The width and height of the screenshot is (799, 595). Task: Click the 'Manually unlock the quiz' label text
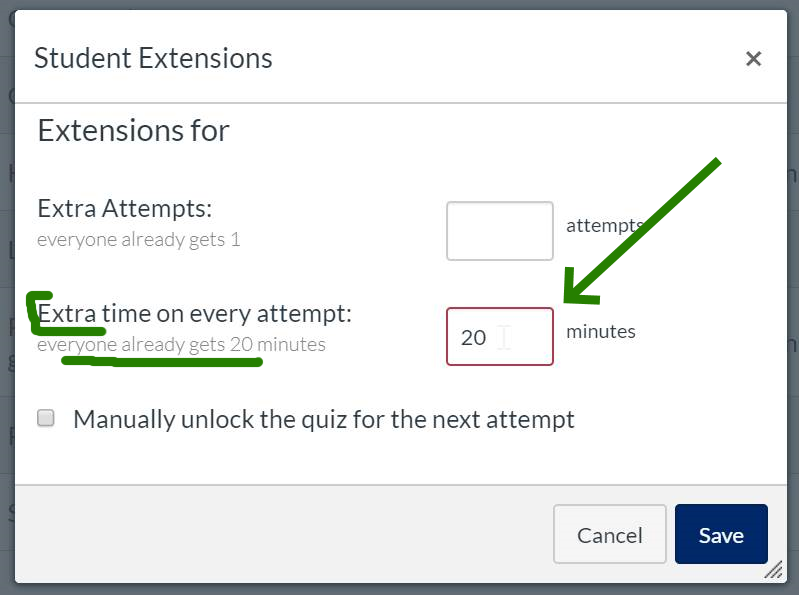(x=324, y=419)
